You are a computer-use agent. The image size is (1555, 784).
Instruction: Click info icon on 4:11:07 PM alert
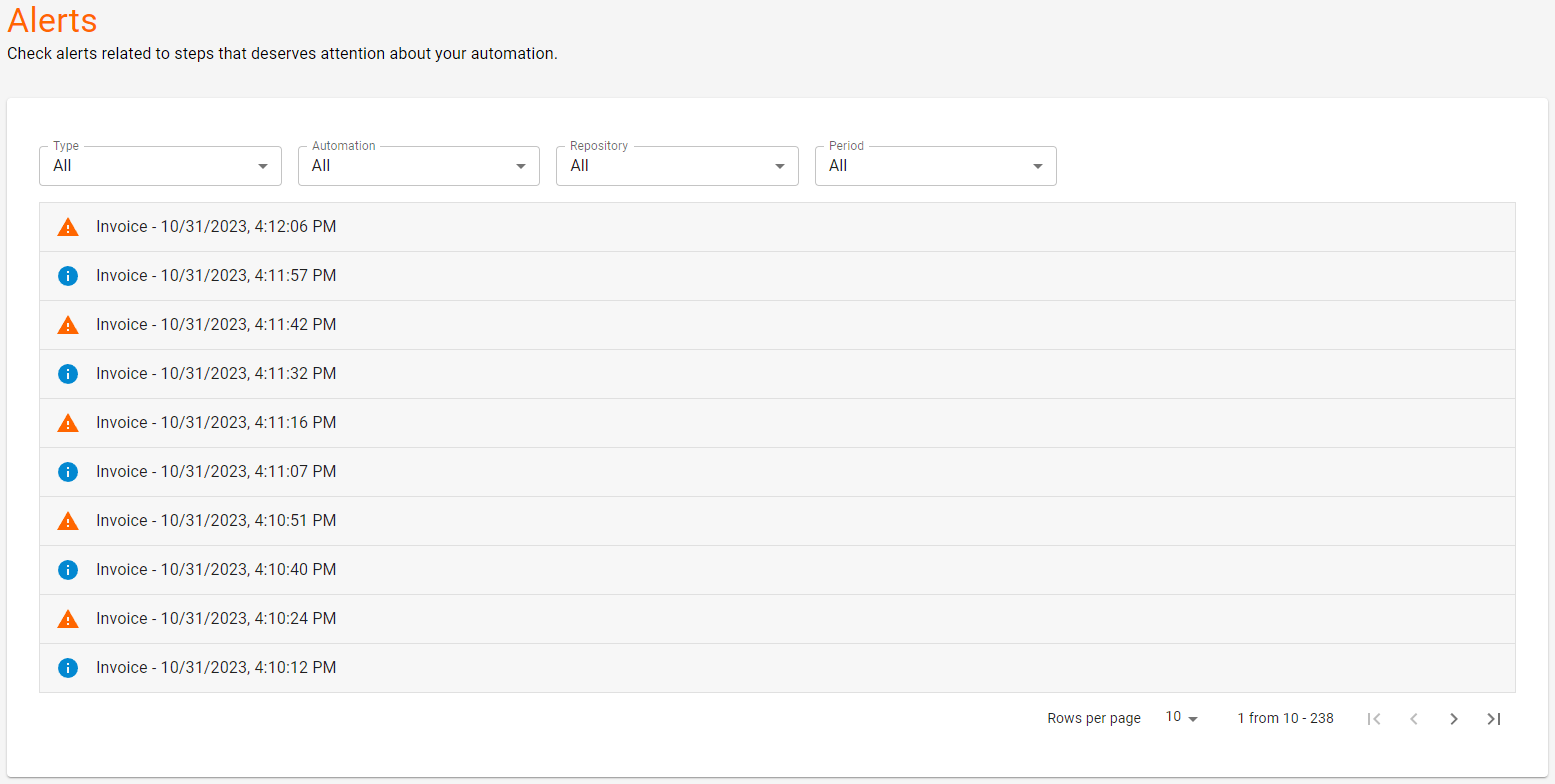pyautogui.click(x=68, y=472)
